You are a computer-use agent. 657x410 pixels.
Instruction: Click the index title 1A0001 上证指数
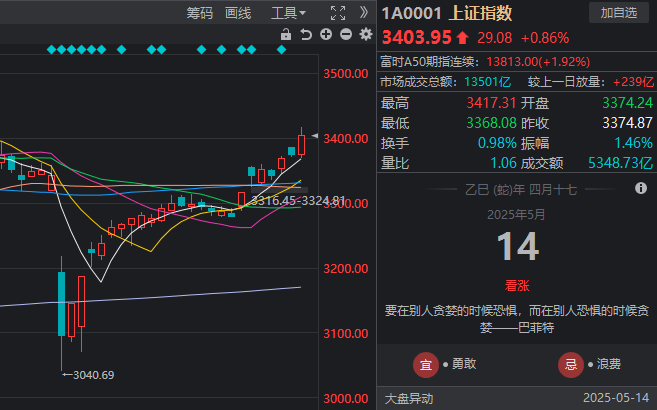[x=447, y=13]
